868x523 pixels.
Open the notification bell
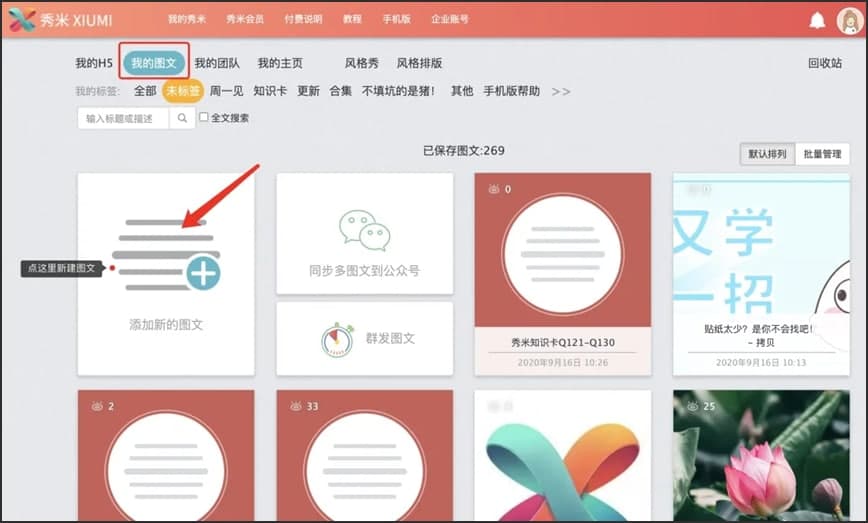click(817, 20)
